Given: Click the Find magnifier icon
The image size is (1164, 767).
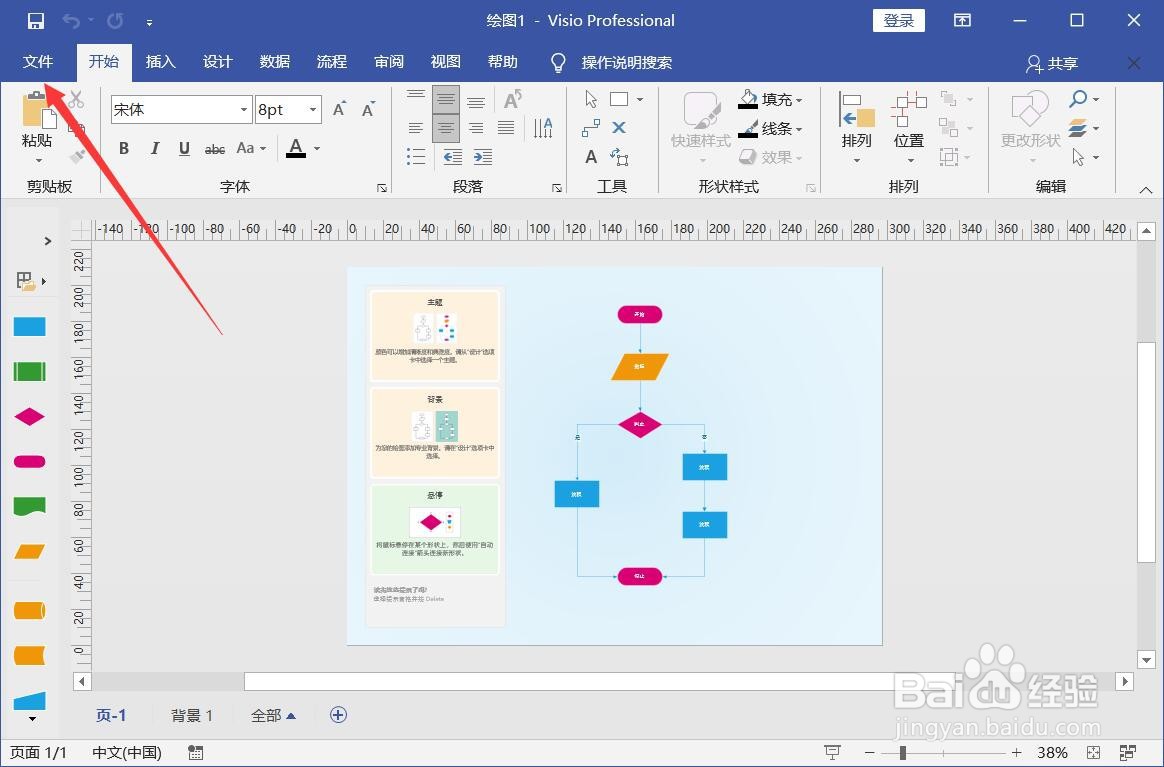Looking at the screenshot, I should pyautogui.click(x=1079, y=99).
